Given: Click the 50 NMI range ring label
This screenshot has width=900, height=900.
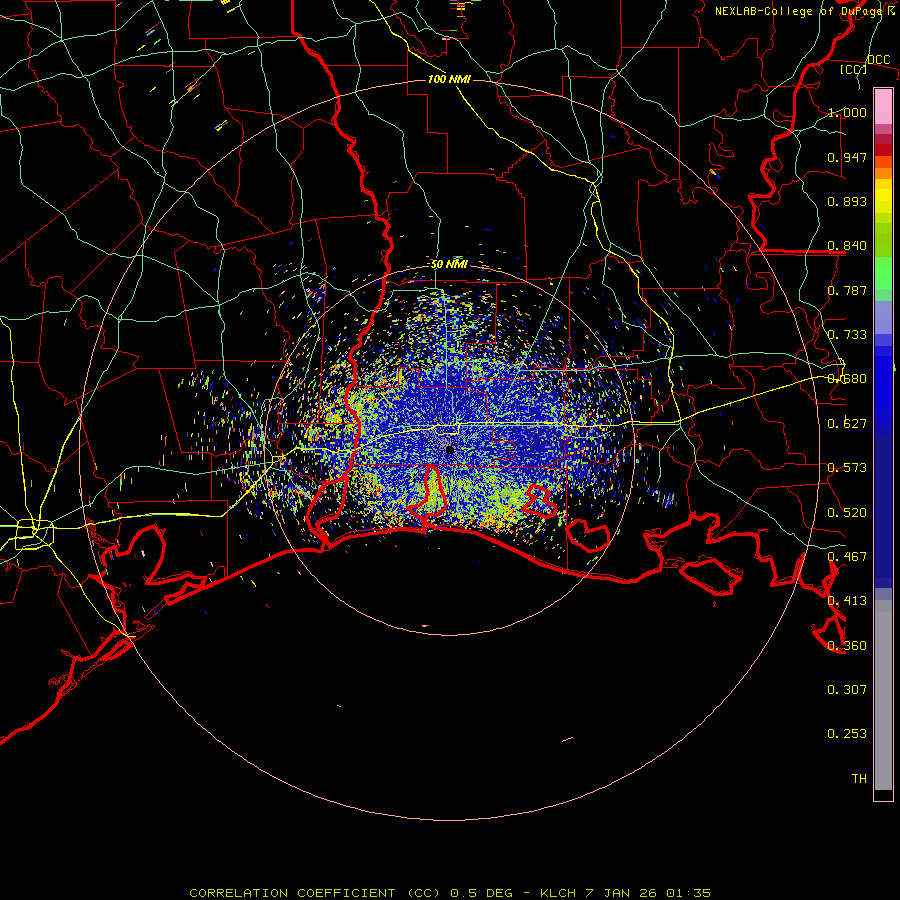Looking at the screenshot, I should 449,265.
